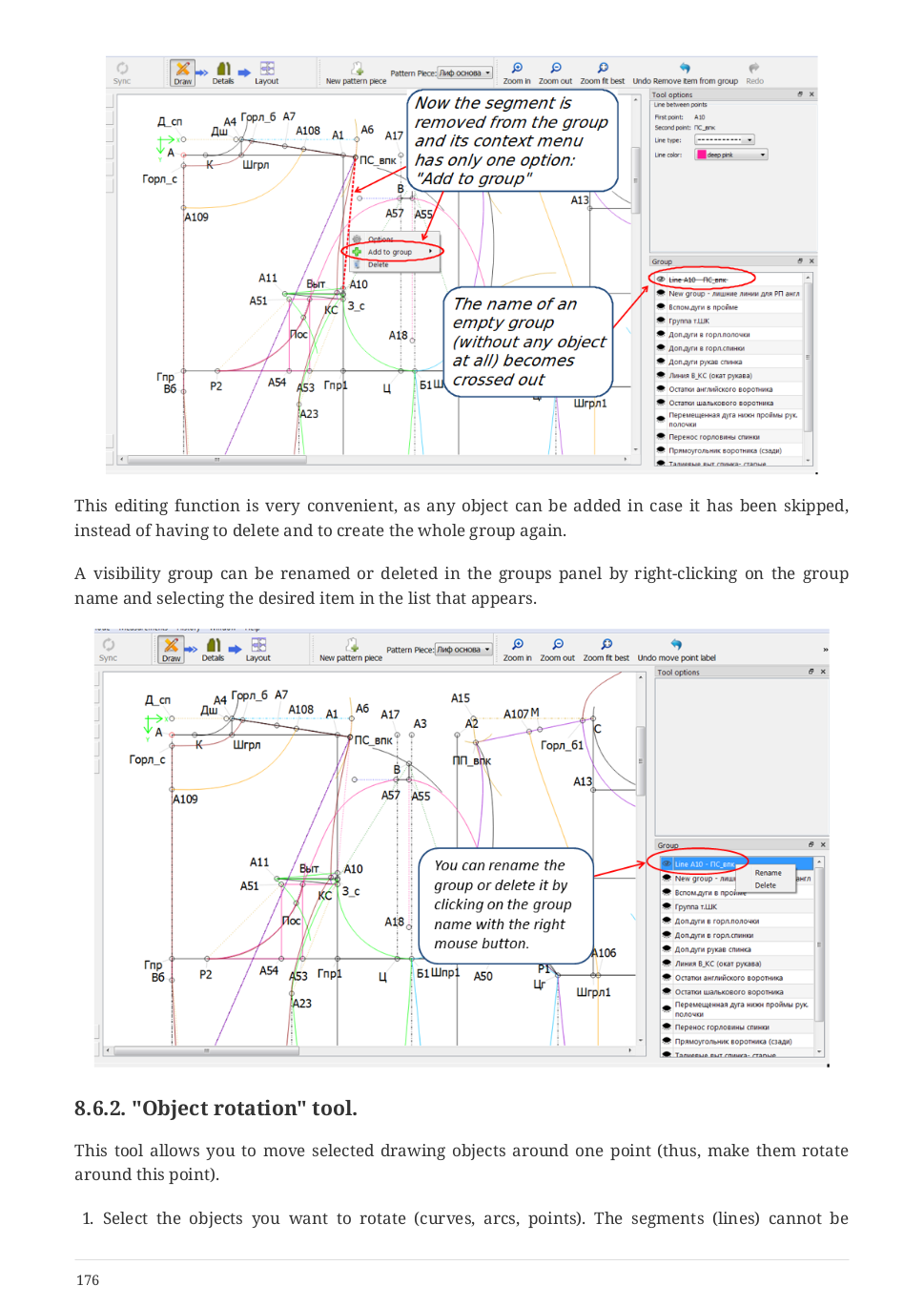Click the Zoom in magnifier in the upper screenshot

click(517, 73)
